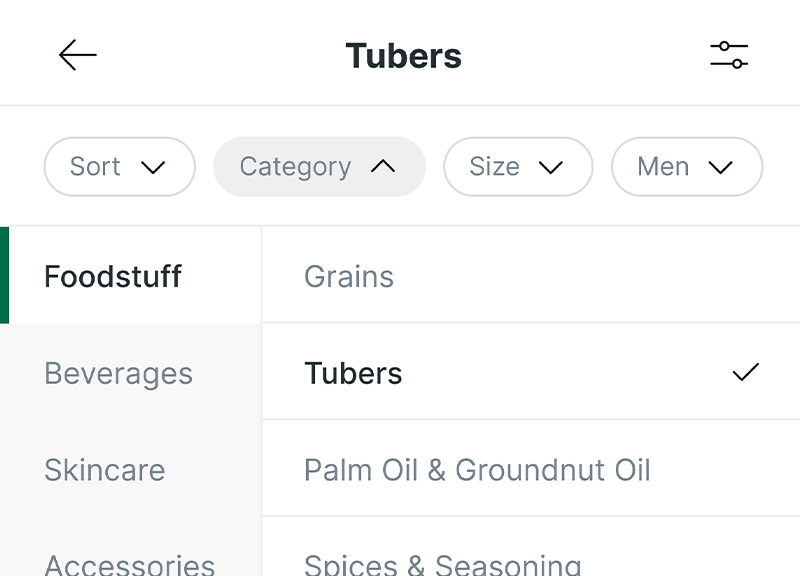
Task: Open the Accessories category
Action: pyautogui.click(x=129, y=564)
